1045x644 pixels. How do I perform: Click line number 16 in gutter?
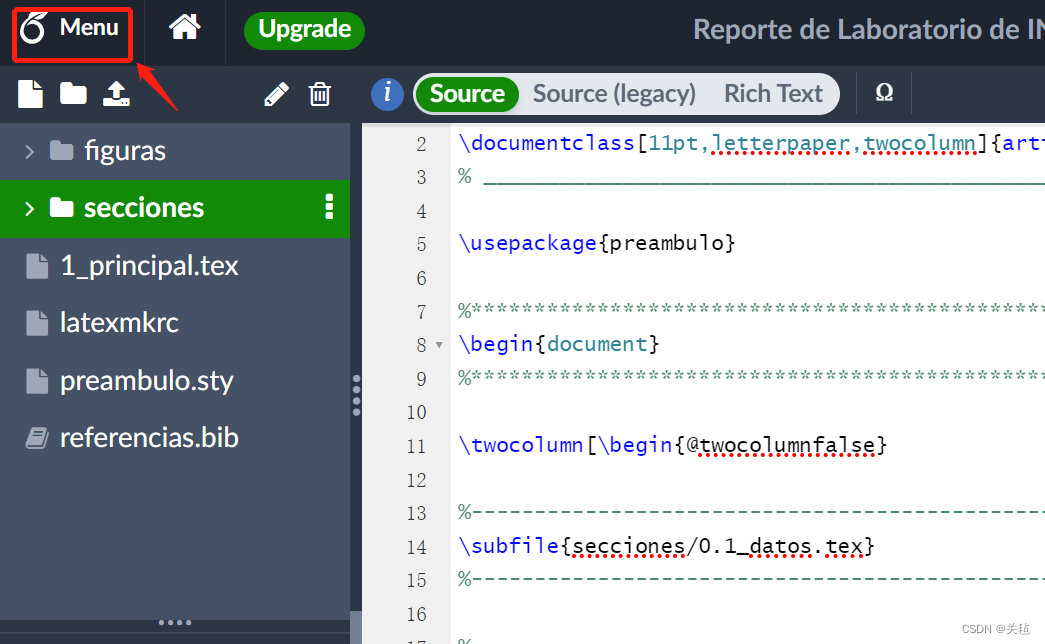pyautogui.click(x=417, y=615)
